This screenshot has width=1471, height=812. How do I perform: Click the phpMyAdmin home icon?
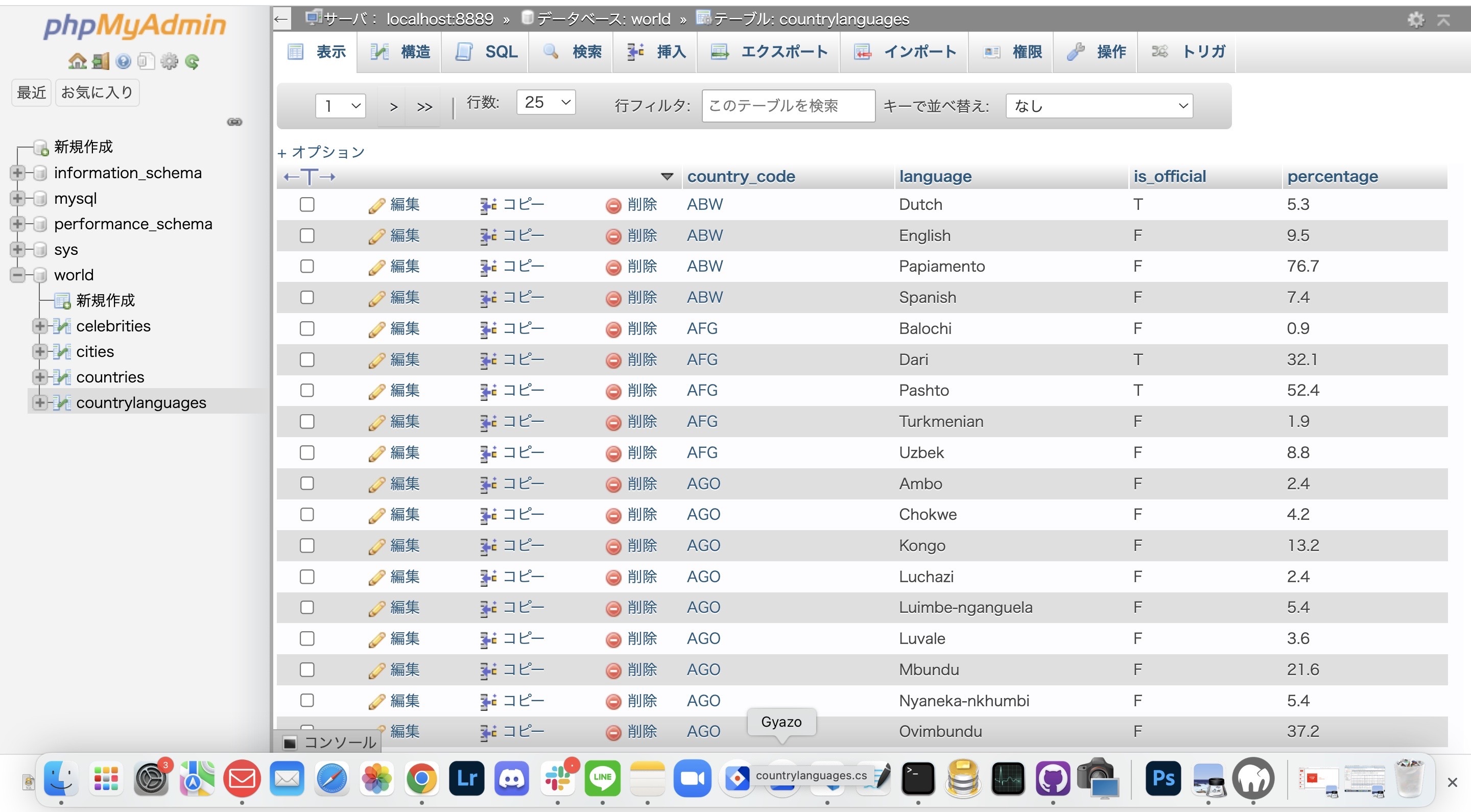coord(77,61)
